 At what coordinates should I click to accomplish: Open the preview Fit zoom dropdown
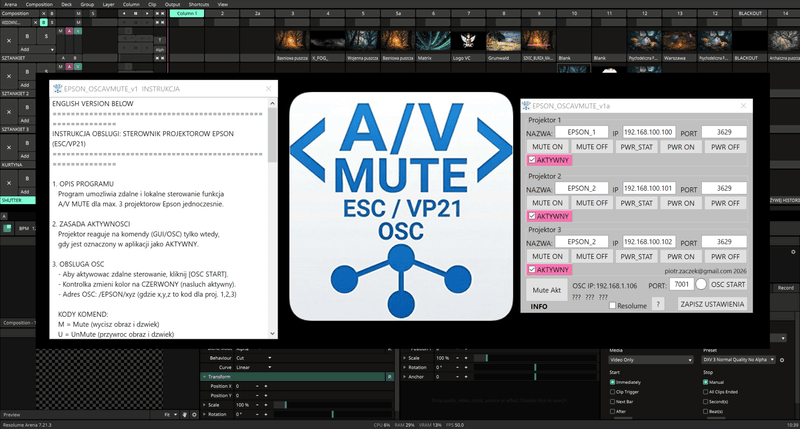click(171, 415)
